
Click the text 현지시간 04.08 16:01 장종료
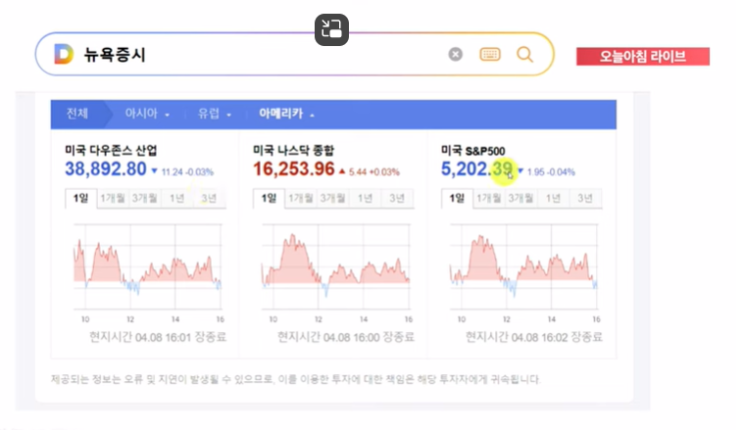[158, 337]
